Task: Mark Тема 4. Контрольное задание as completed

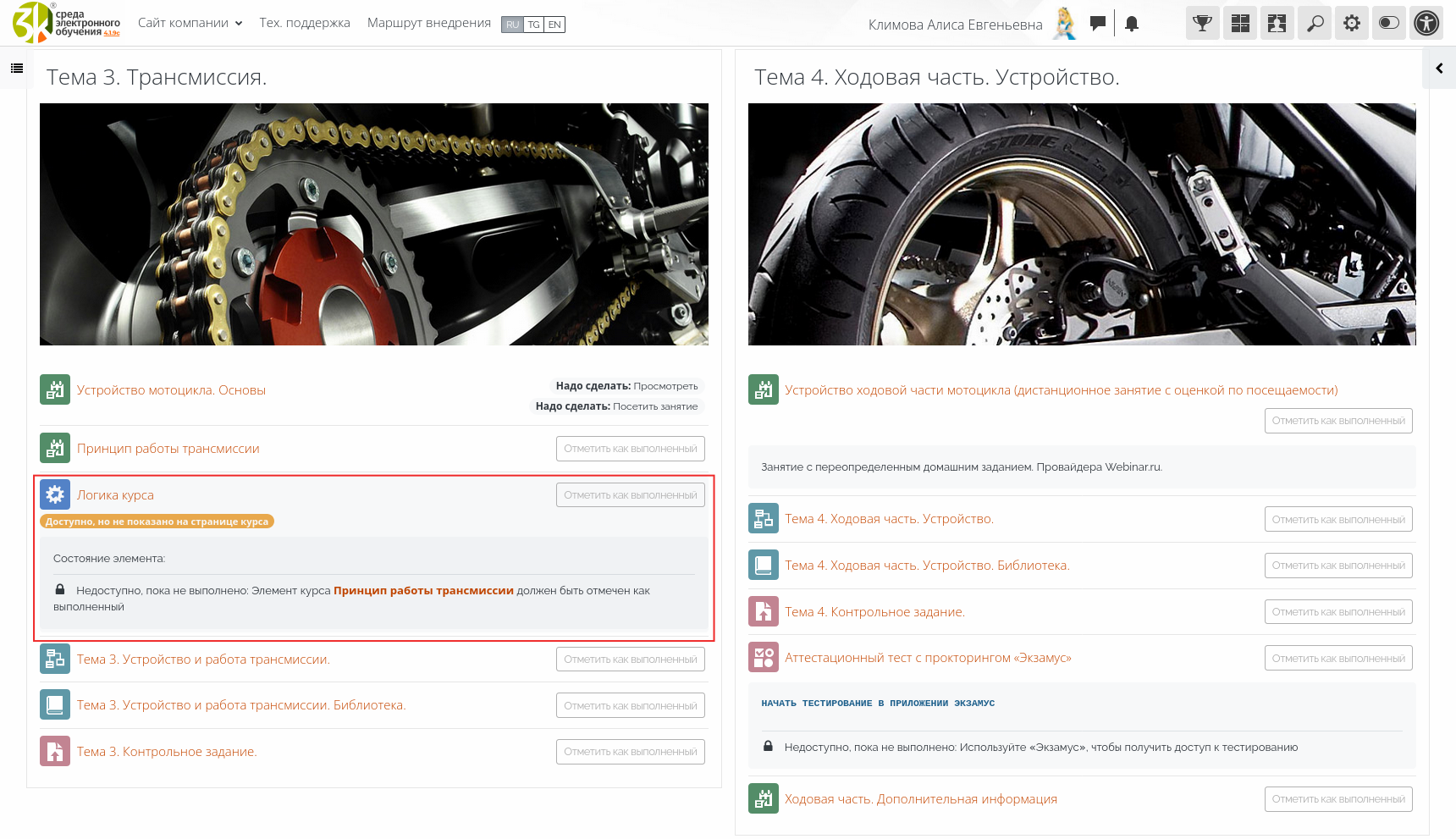Action: 1337,612
